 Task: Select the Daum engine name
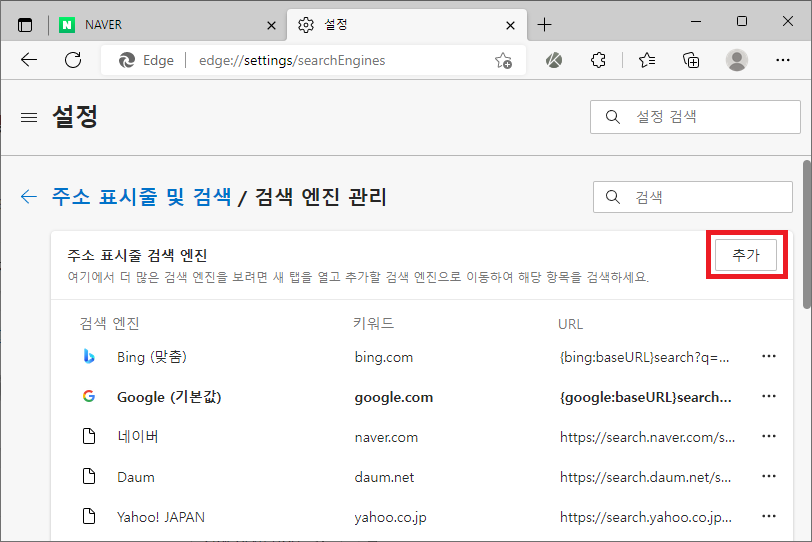(x=136, y=477)
